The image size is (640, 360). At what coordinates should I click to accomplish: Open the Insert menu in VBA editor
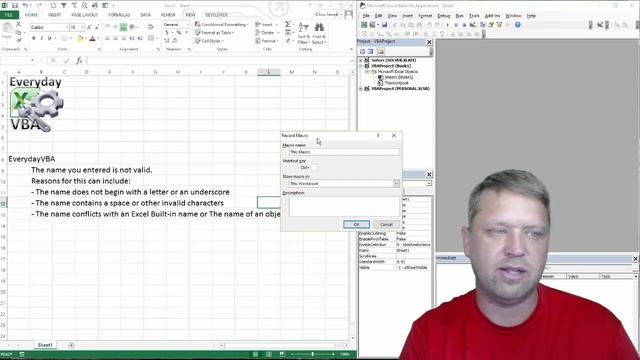coord(407,16)
